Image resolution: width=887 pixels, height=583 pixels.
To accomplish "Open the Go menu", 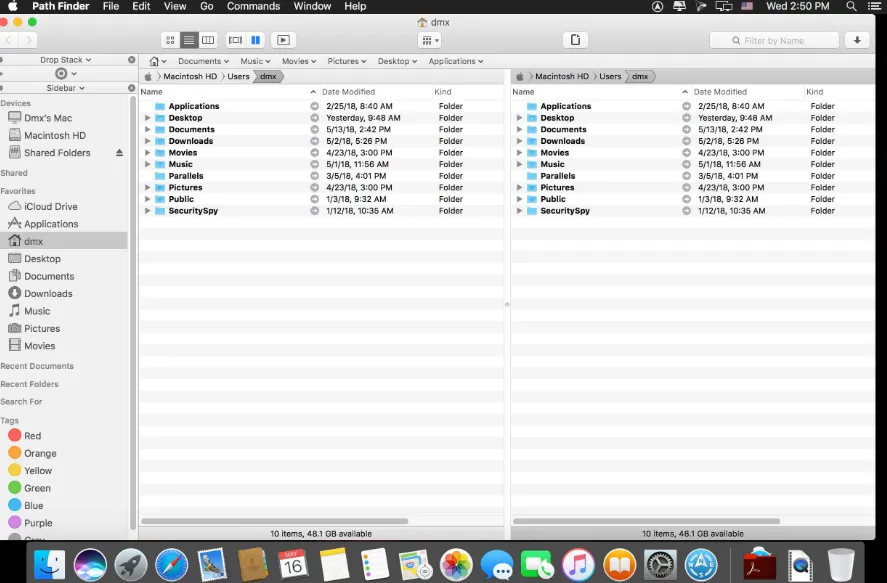I will (x=206, y=6).
